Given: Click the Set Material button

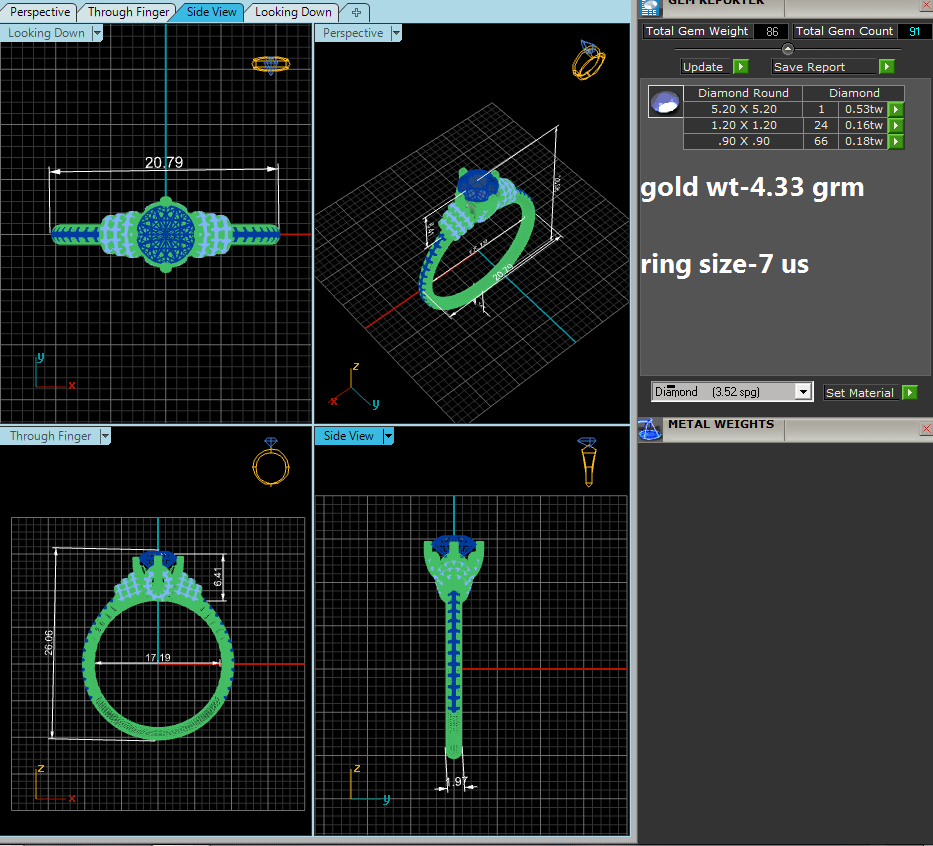Looking at the screenshot, I should (x=860, y=393).
